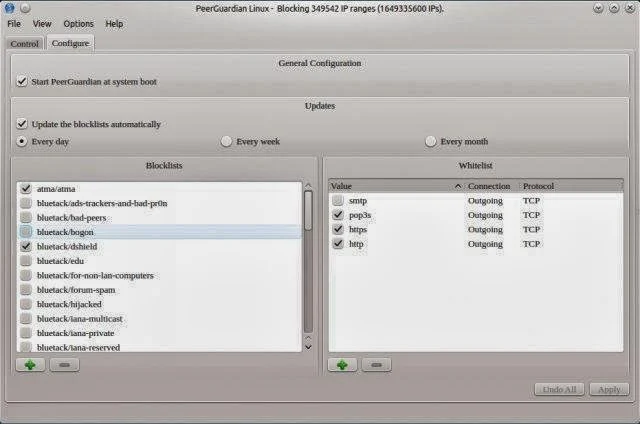Sort whitelist by Value column header
Screen dimensions: 640x424
click(396, 186)
